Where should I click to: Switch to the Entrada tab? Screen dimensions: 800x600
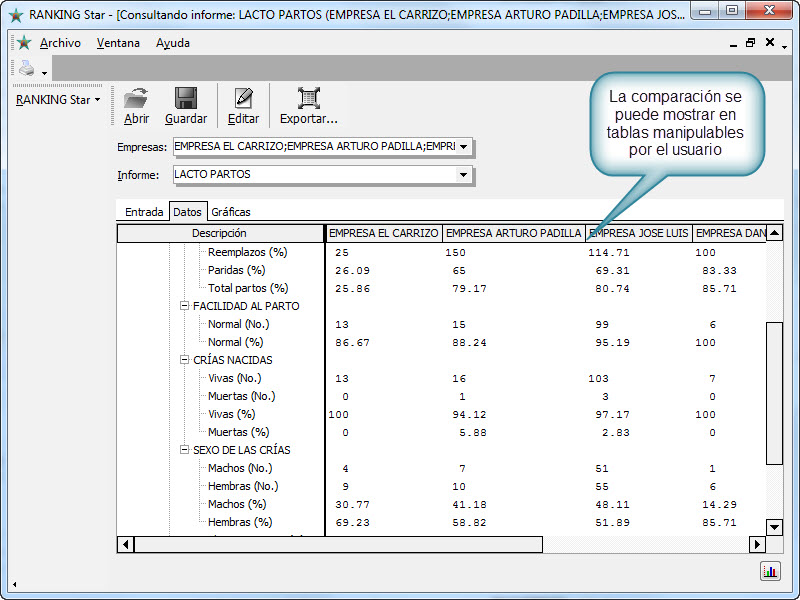(144, 212)
